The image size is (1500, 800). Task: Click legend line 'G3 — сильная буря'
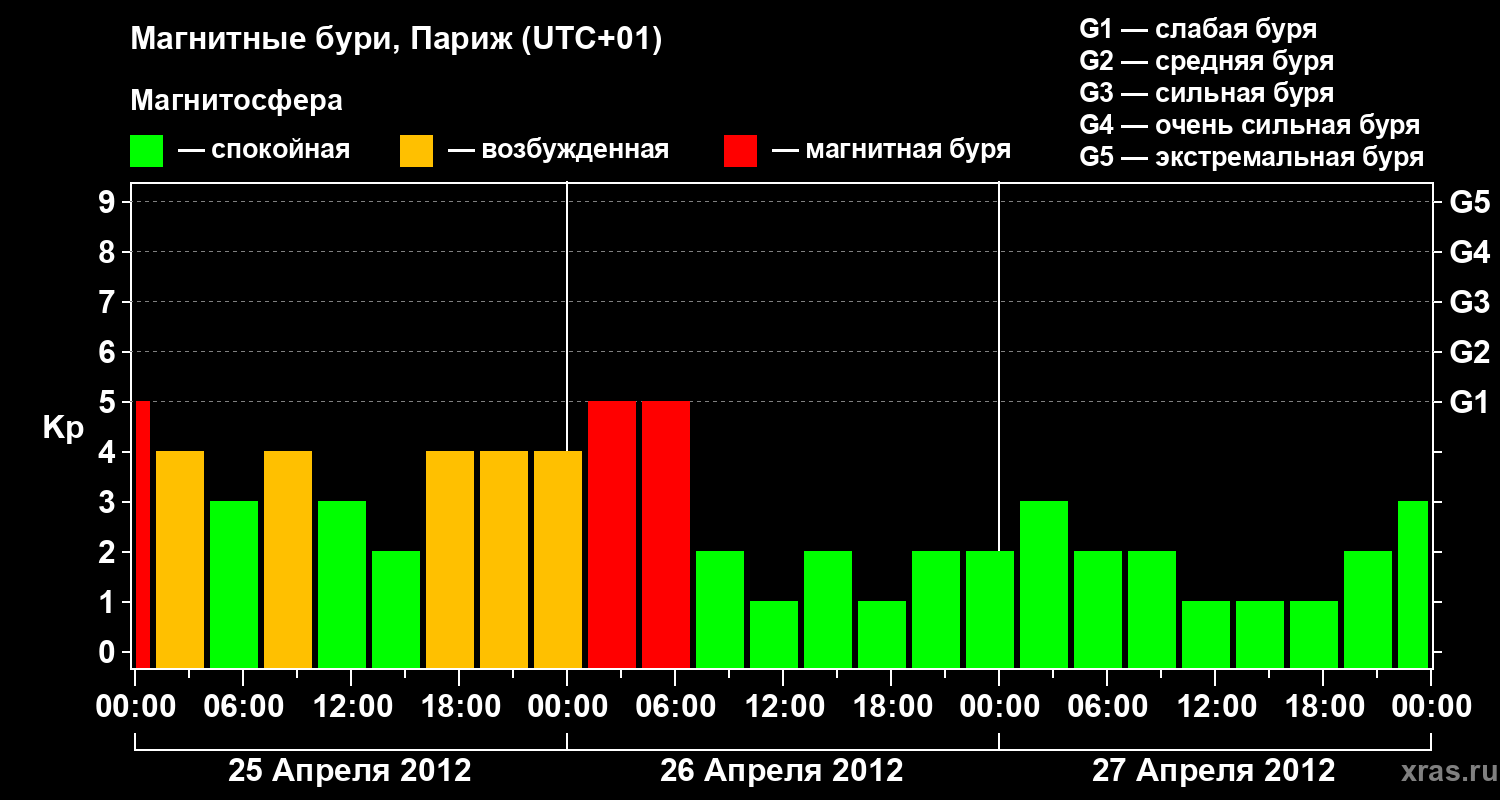pos(1206,93)
